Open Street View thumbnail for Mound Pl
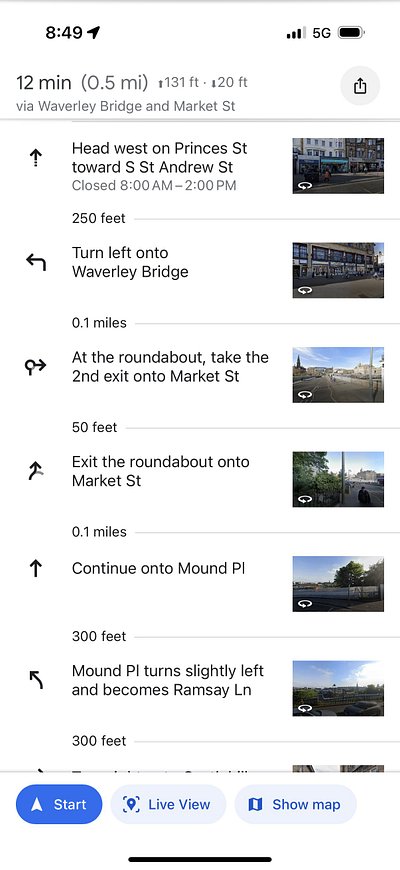This screenshot has width=400, height=870. [x=338, y=584]
